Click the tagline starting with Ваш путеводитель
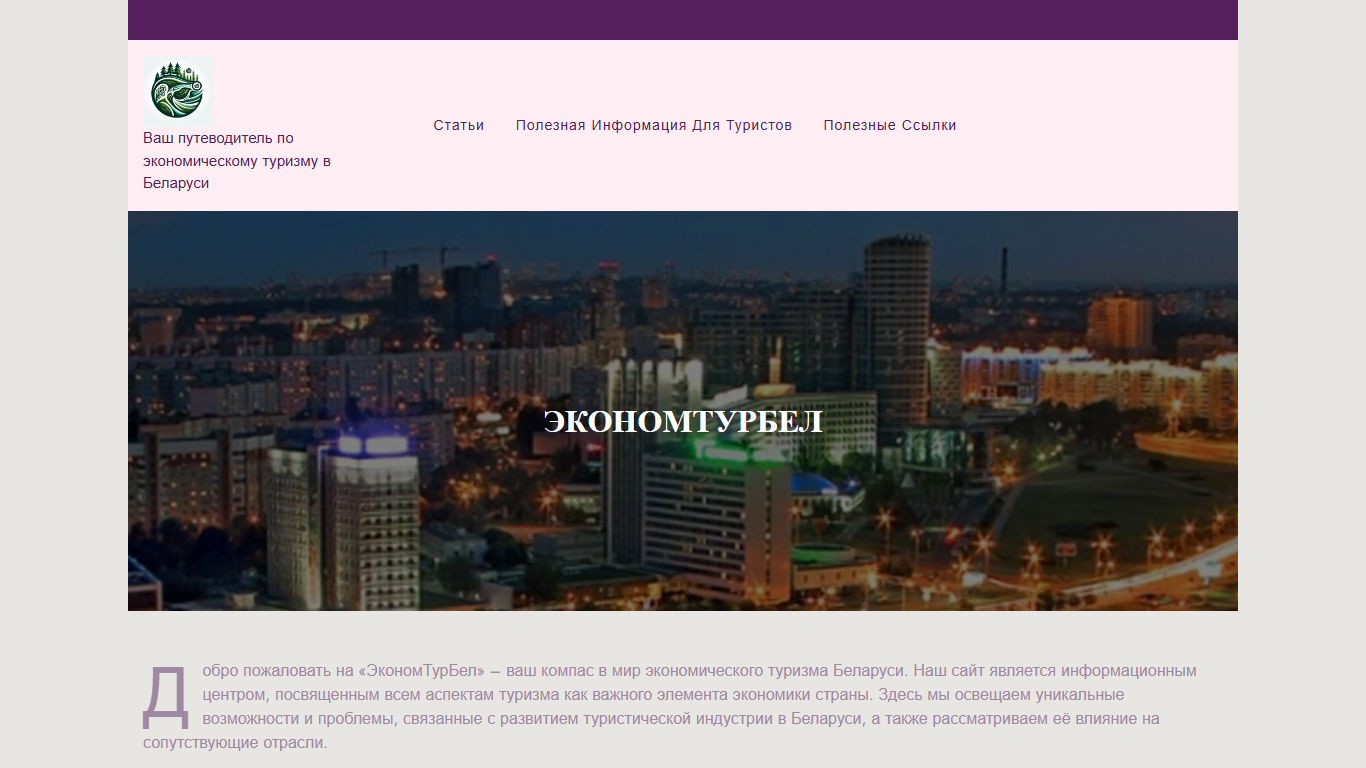Viewport: 1366px width, 768px height. [x=237, y=161]
